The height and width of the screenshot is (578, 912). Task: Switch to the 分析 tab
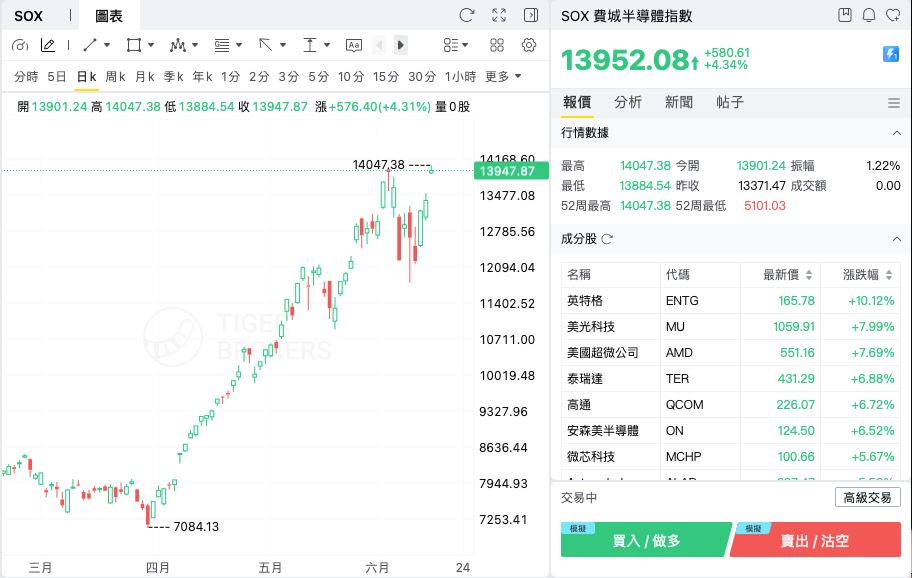pyautogui.click(x=628, y=102)
